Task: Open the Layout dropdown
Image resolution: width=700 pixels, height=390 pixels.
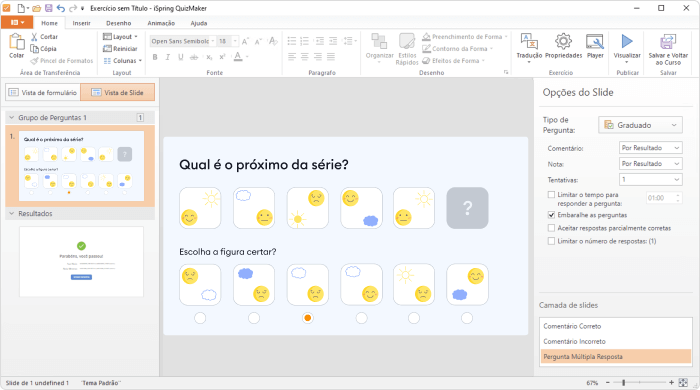Action: tap(120, 37)
